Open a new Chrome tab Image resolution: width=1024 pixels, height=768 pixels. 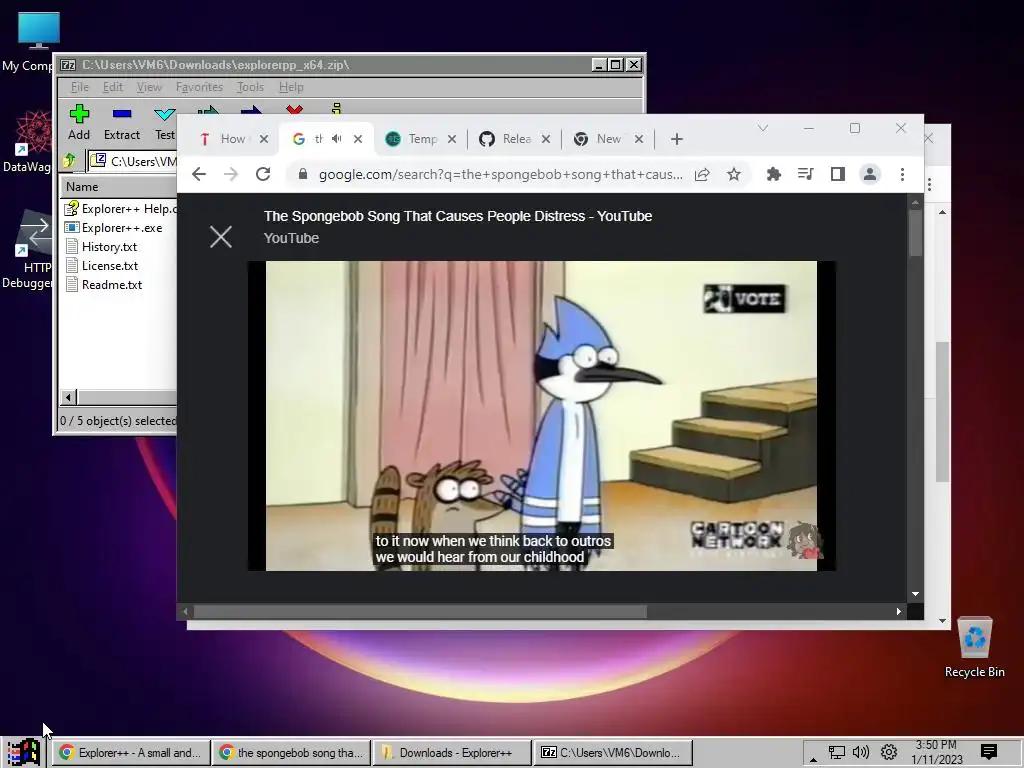click(677, 139)
